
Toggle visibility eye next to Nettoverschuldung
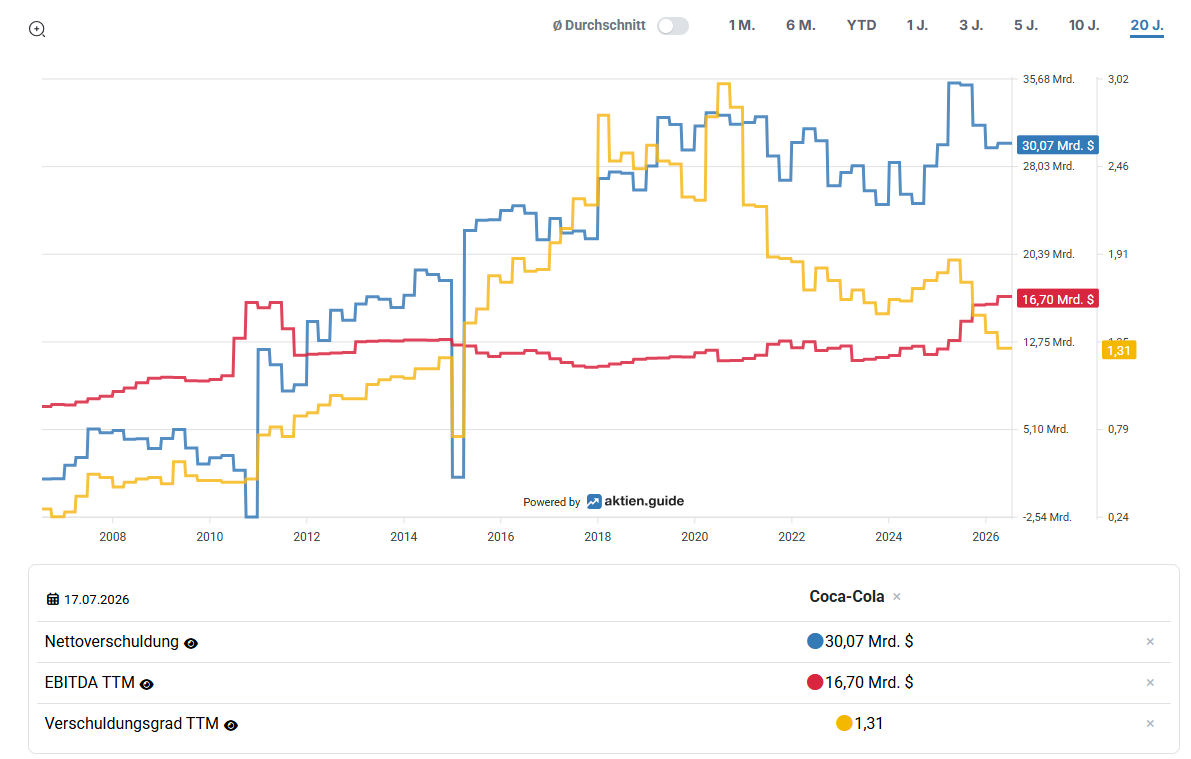191,644
